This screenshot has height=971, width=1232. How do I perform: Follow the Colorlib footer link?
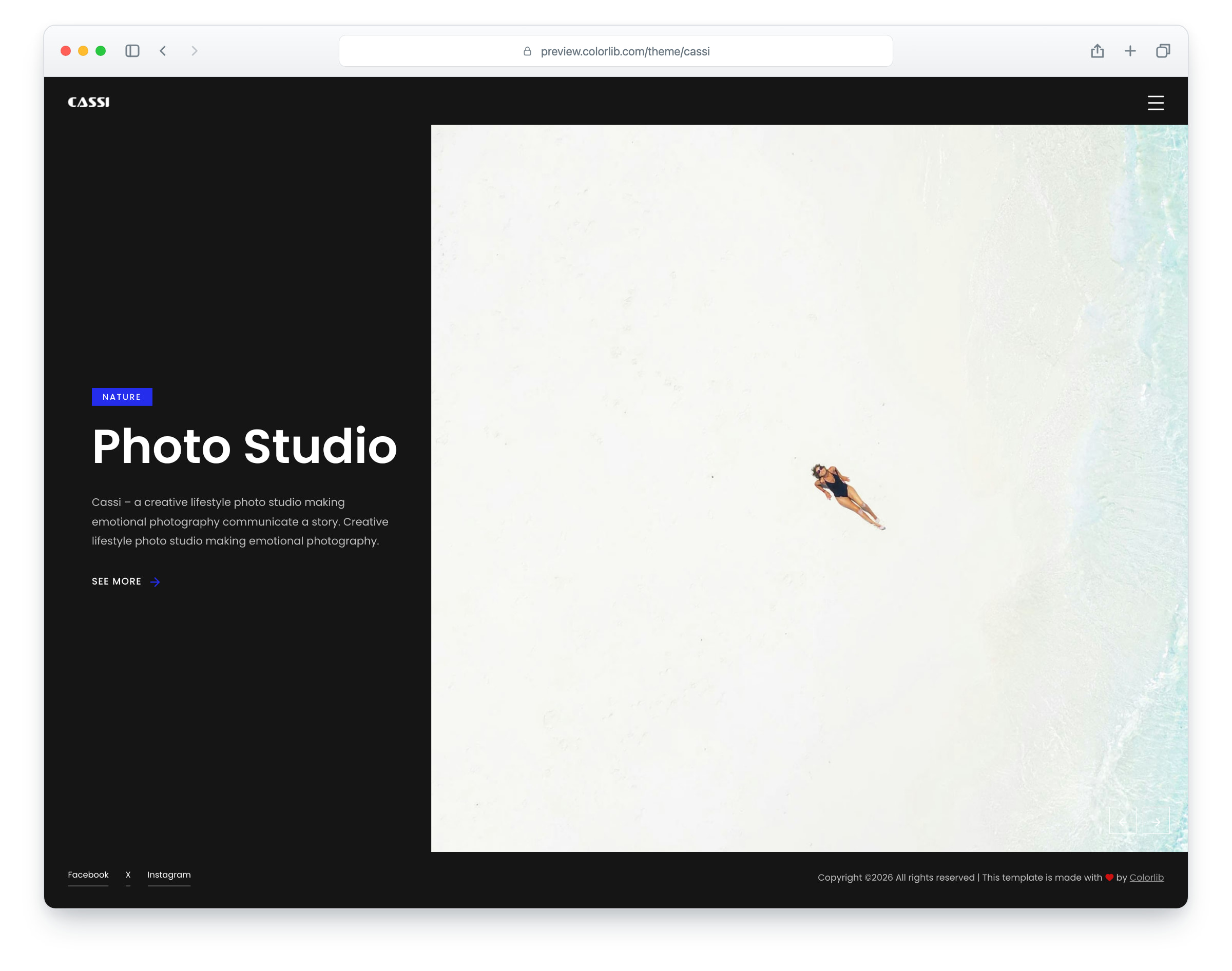pyautogui.click(x=1146, y=877)
